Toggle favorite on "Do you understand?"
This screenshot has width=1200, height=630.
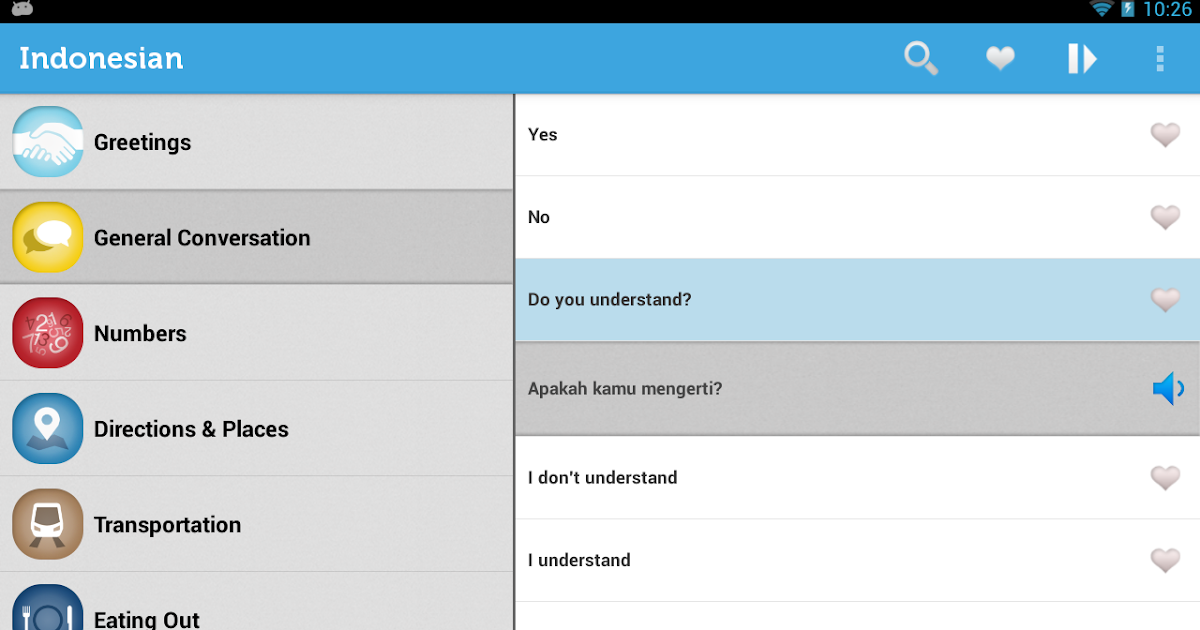click(1165, 300)
